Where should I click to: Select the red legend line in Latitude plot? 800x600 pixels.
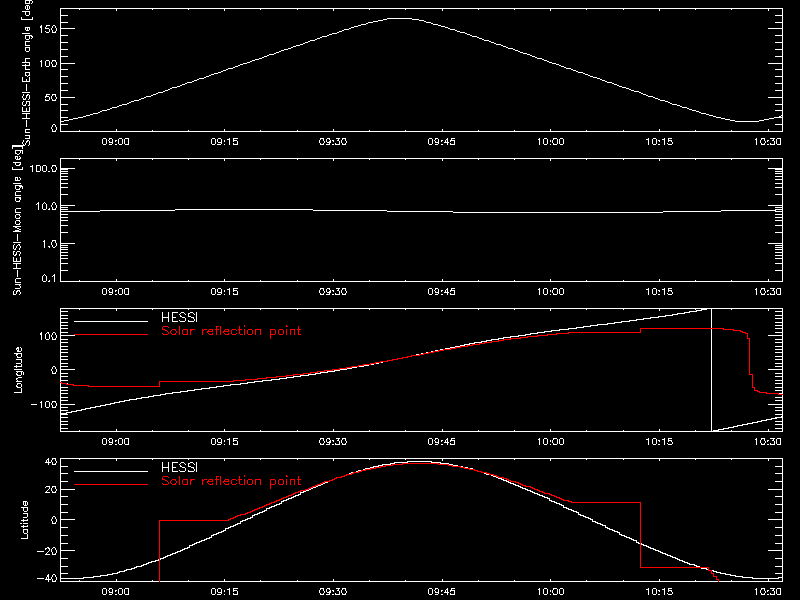(x=111, y=485)
